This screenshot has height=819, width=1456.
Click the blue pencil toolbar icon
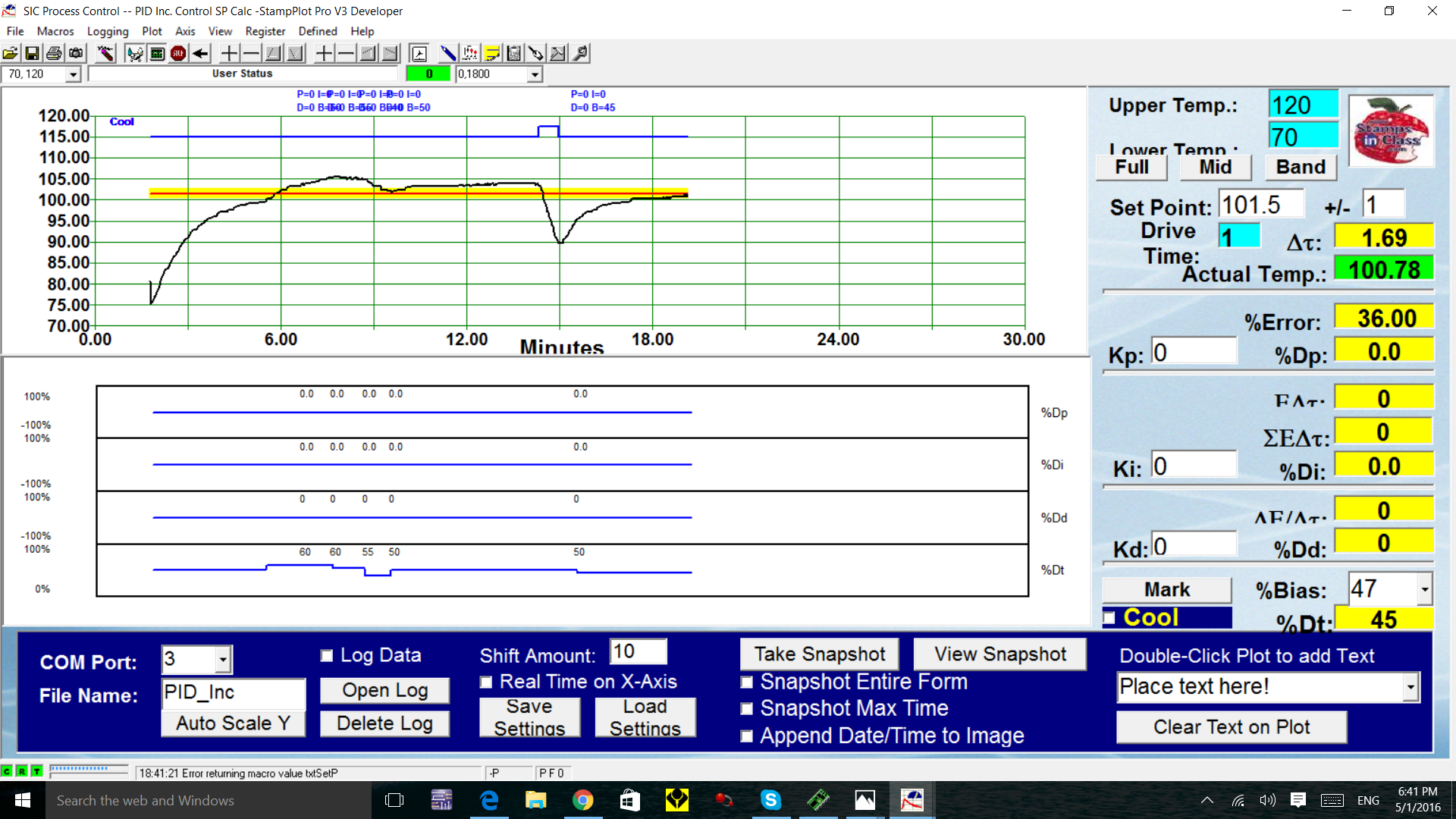click(x=448, y=53)
